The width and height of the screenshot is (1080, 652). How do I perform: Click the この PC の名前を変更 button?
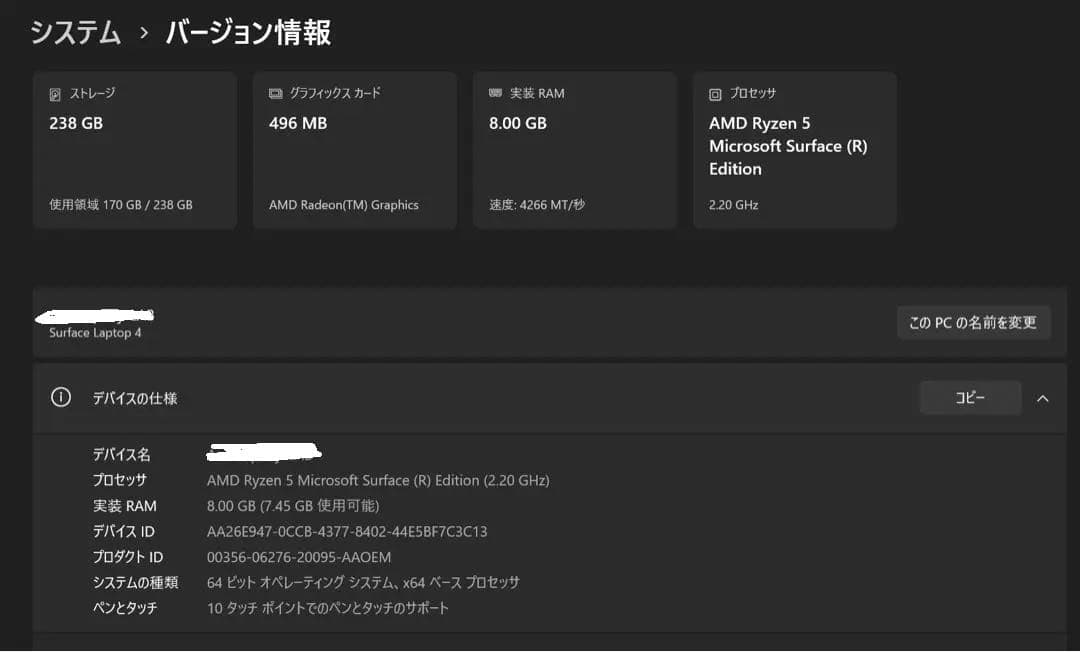(x=973, y=322)
